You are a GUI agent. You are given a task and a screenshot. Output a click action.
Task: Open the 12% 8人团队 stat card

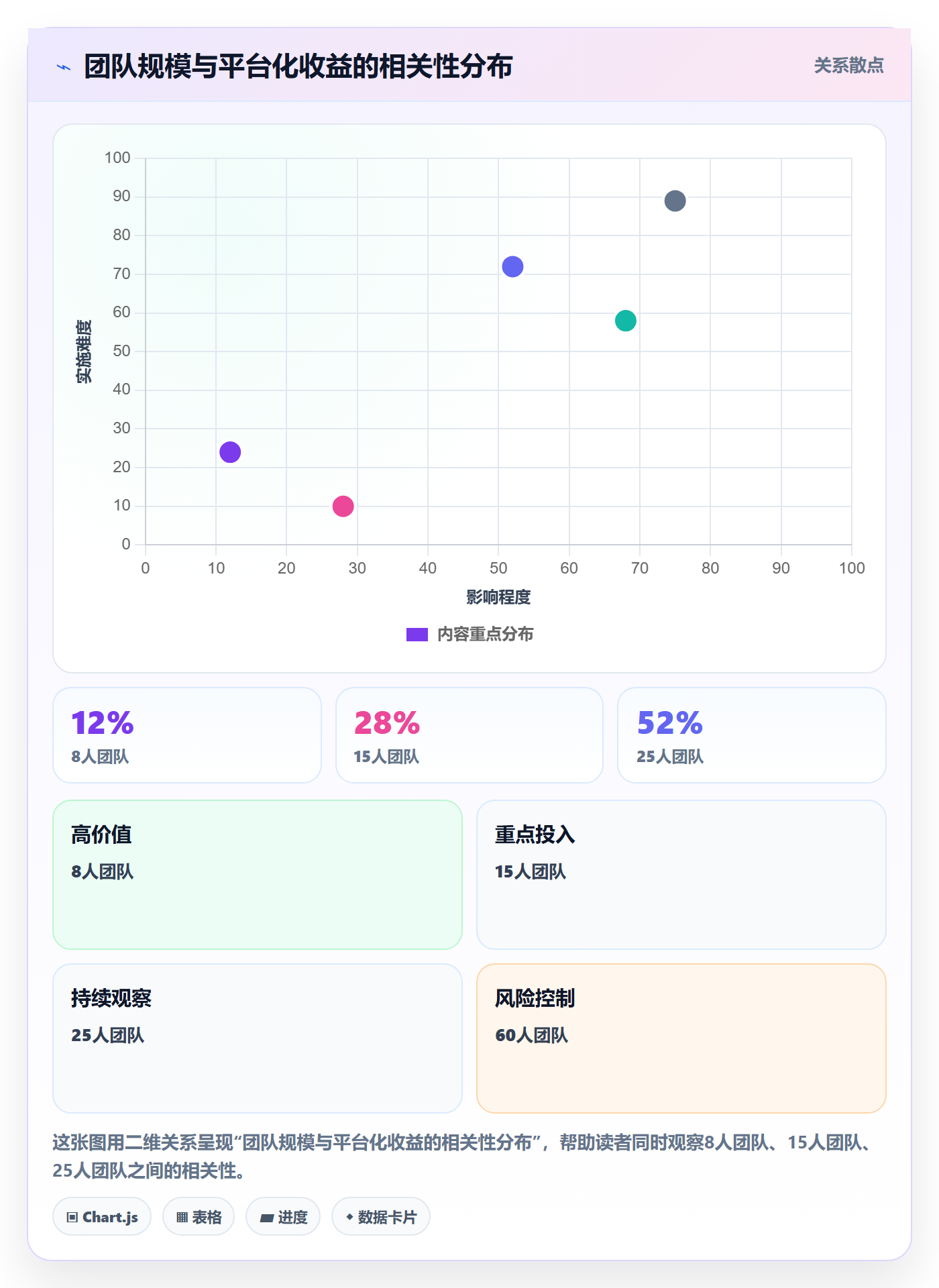pos(187,735)
